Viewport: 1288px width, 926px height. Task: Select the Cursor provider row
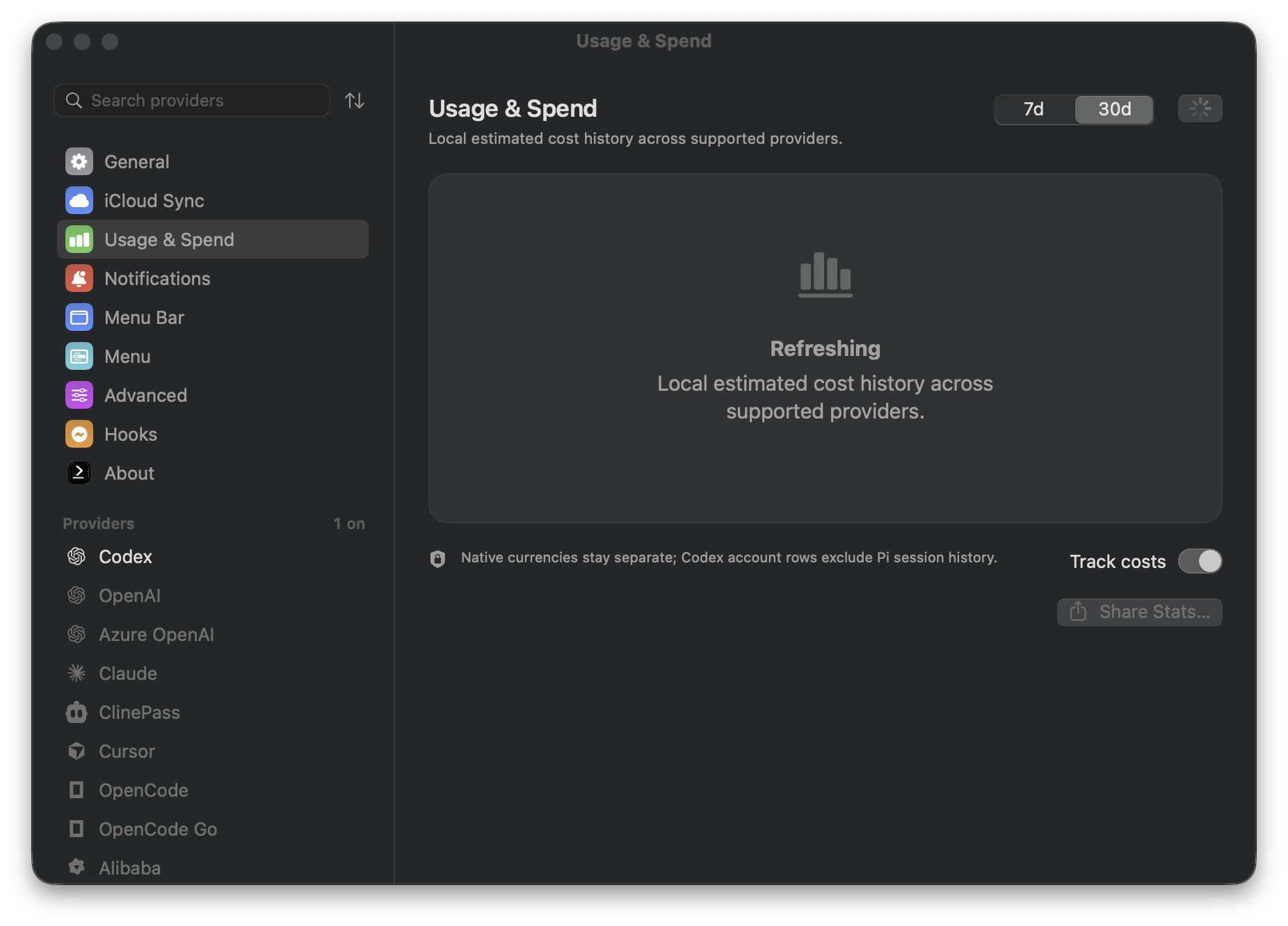tap(213, 752)
